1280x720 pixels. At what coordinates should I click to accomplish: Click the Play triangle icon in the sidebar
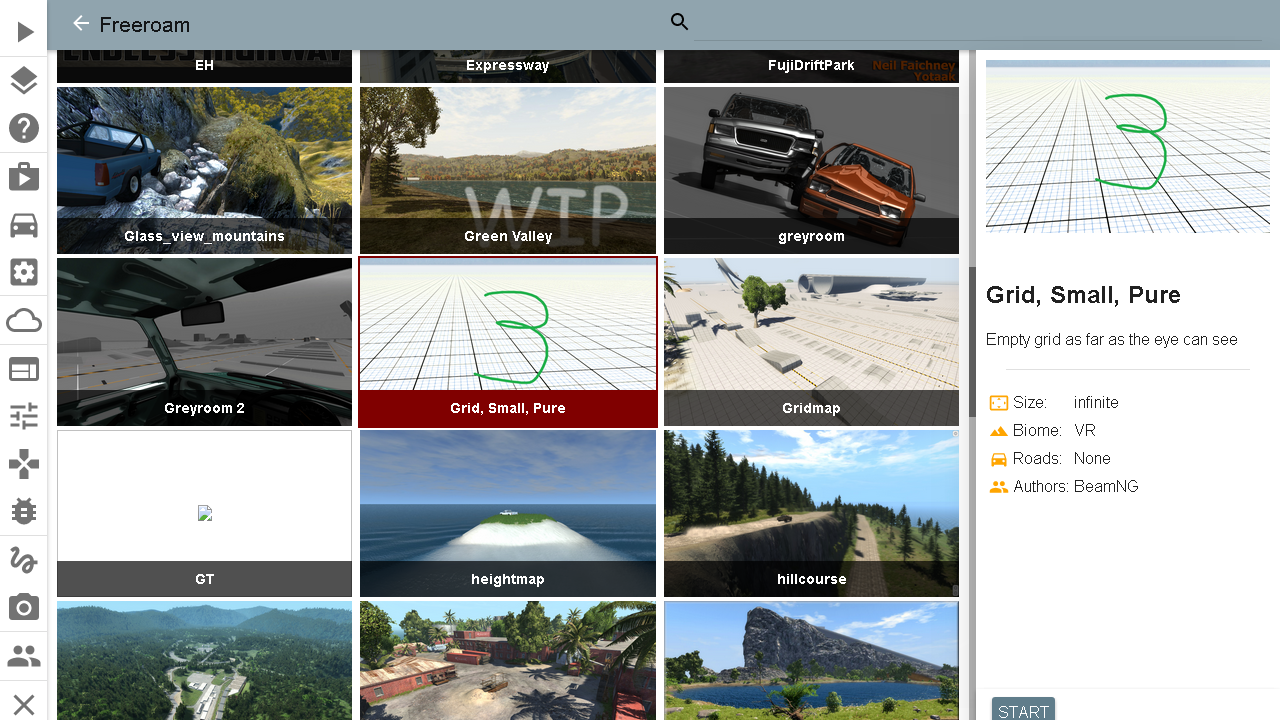click(x=24, y=33)
